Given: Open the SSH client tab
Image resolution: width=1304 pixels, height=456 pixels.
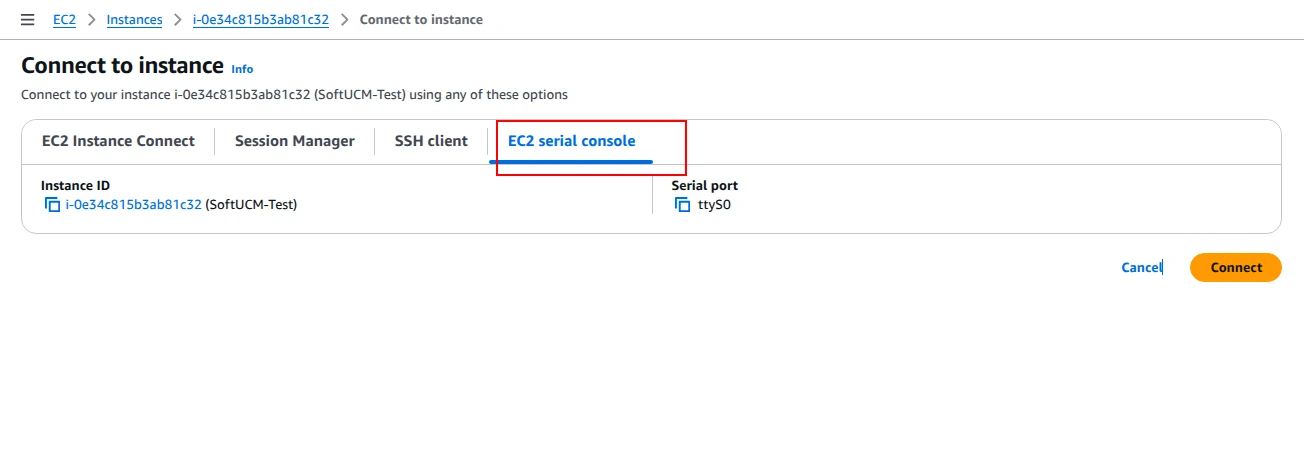Looking at the screenshot, I should [431, 141].
